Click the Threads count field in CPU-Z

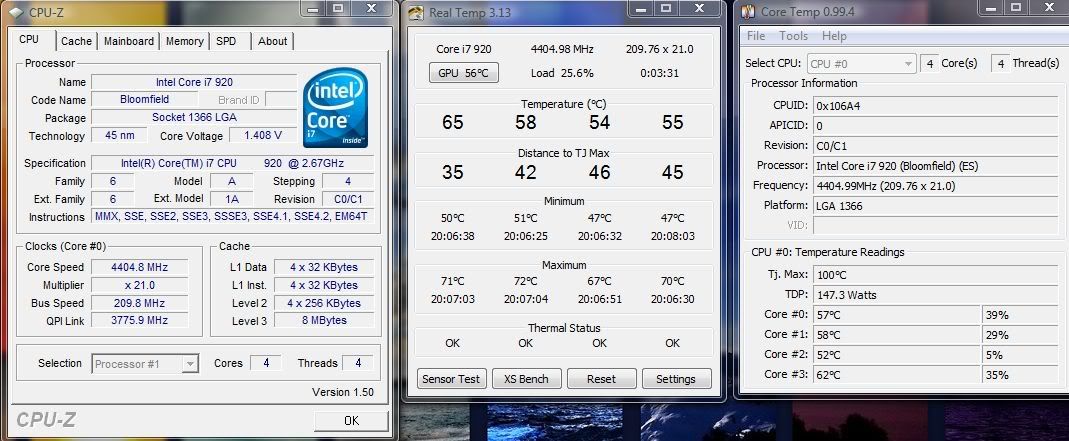358,363
